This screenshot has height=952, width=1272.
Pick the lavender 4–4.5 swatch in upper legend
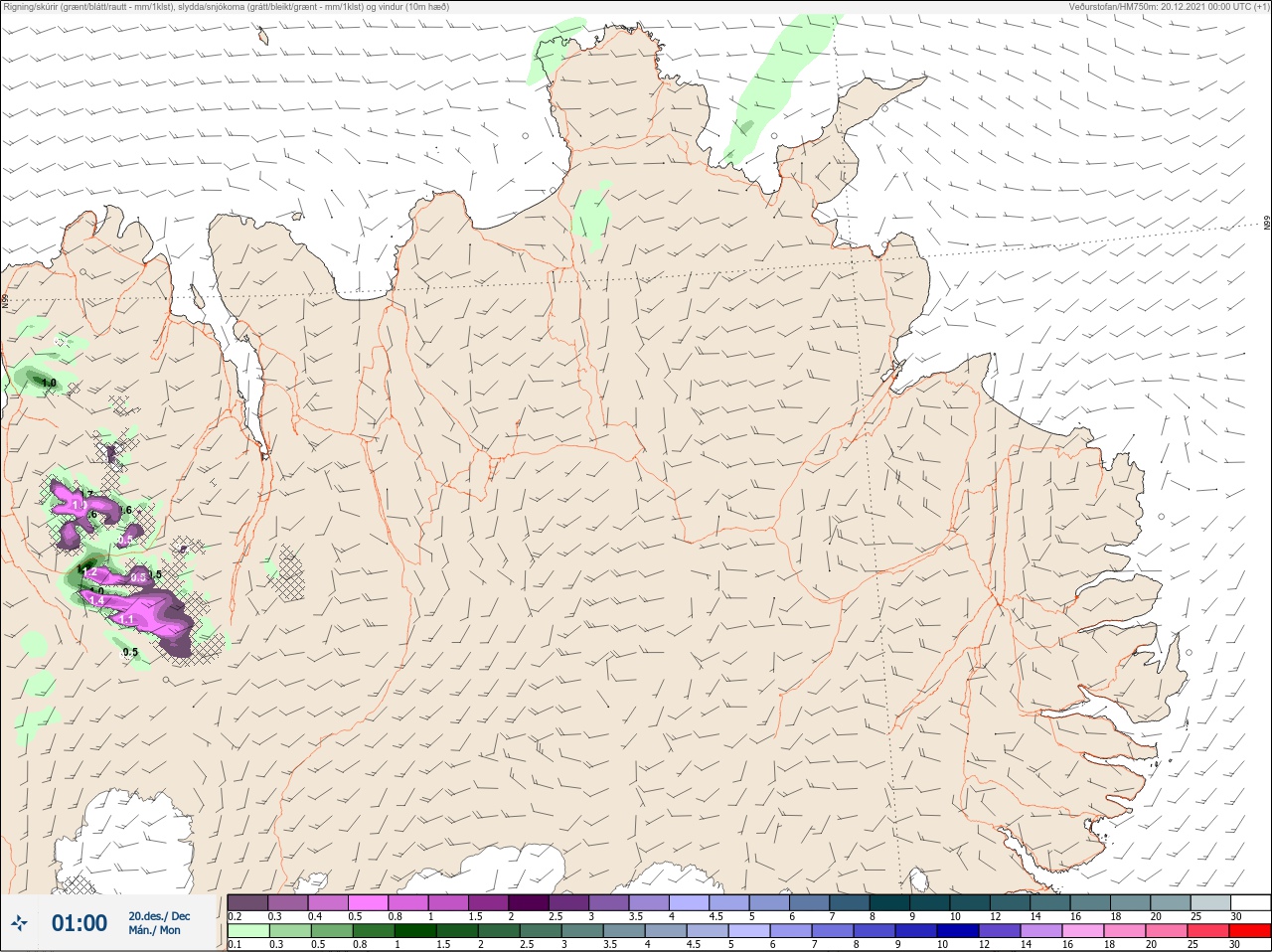tap(691, 902)
